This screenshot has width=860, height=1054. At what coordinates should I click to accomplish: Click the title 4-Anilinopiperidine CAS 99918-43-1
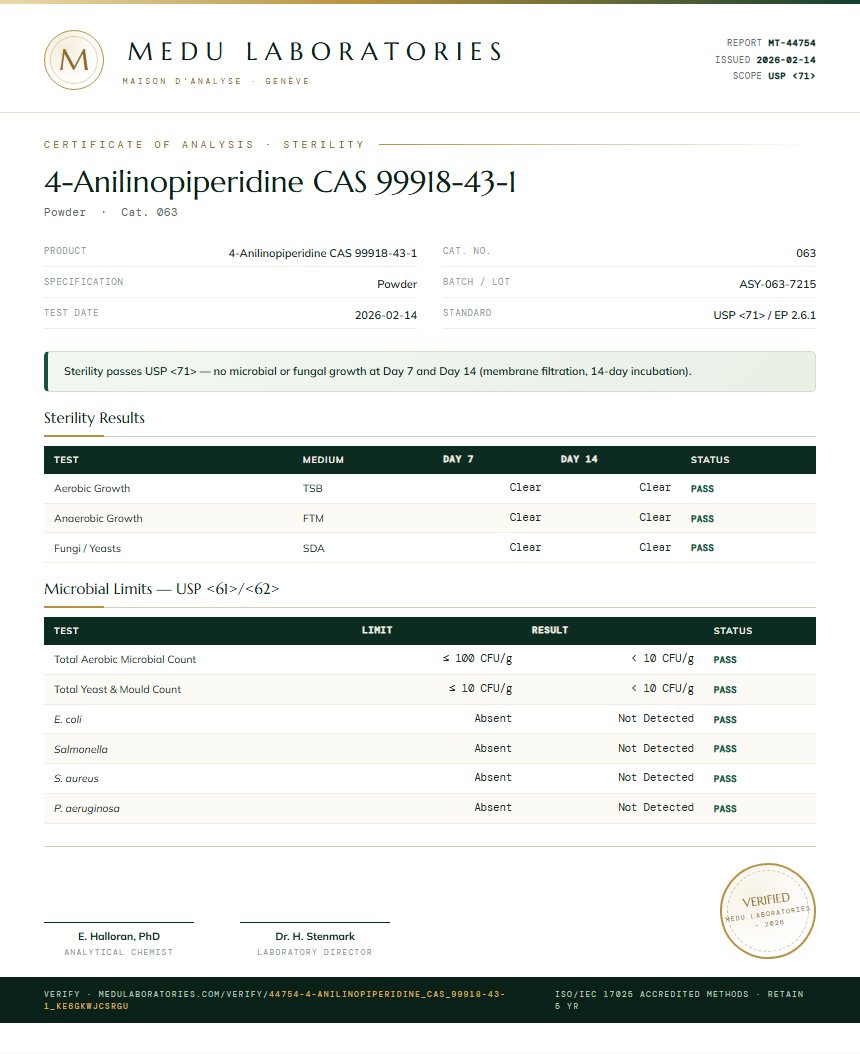(x=280, y=181)
